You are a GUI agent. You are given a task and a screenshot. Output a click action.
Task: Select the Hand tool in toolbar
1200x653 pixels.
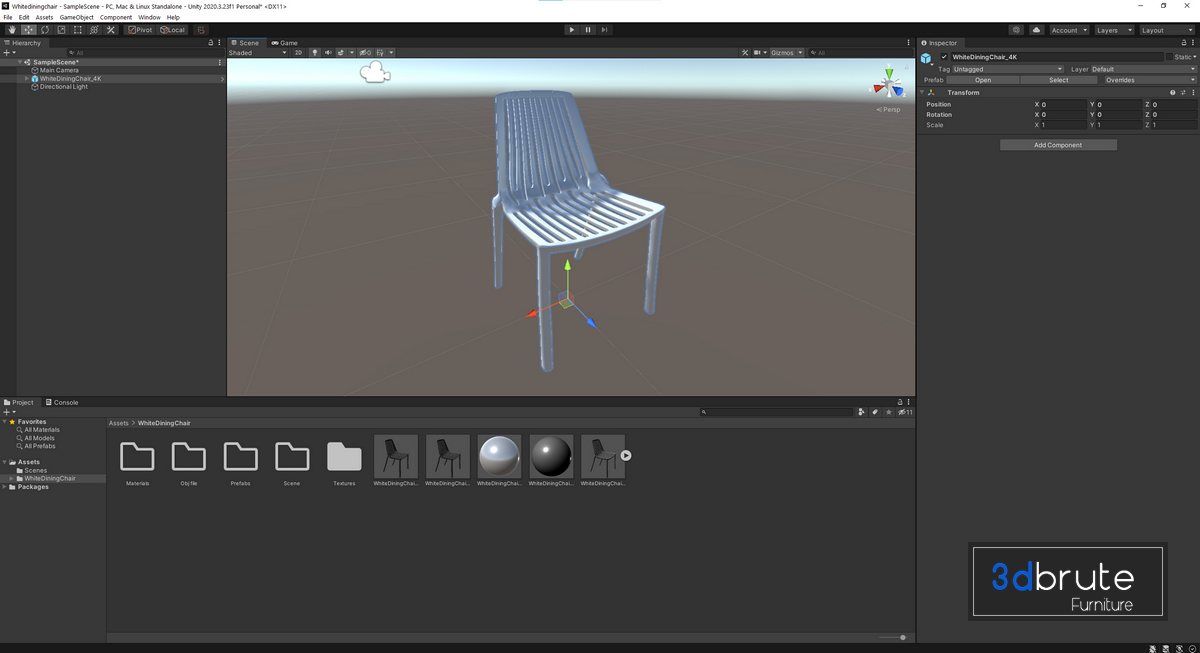point(12,30)
